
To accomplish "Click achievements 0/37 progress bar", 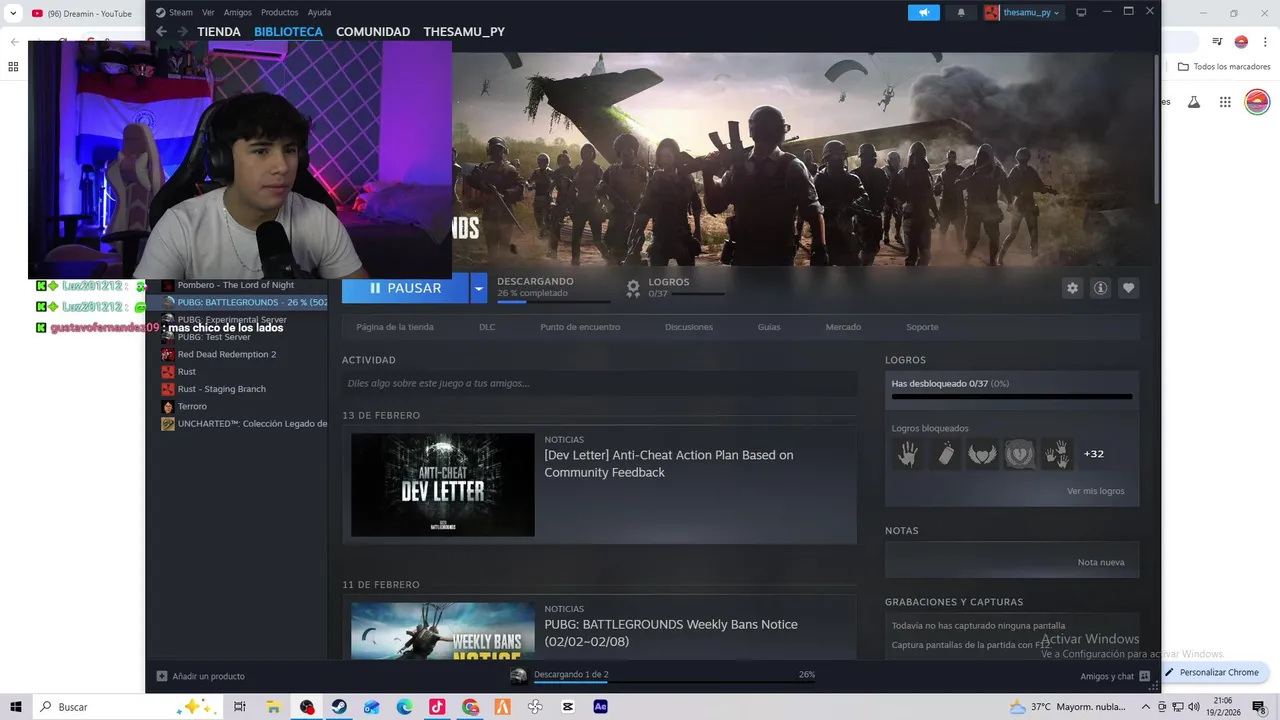I will (1012, 396).
